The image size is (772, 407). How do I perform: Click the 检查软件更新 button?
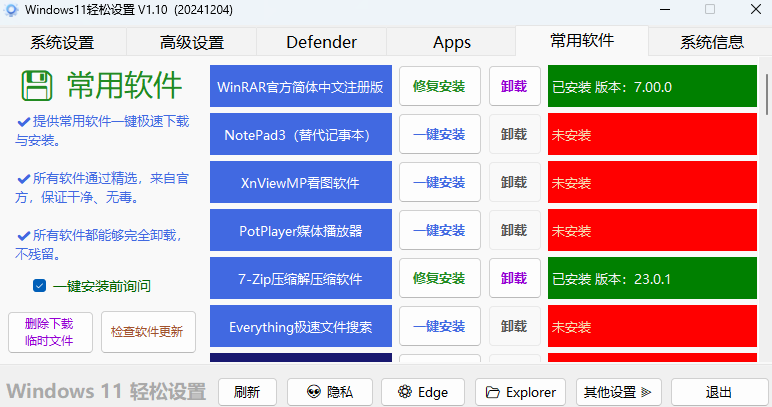148,332
